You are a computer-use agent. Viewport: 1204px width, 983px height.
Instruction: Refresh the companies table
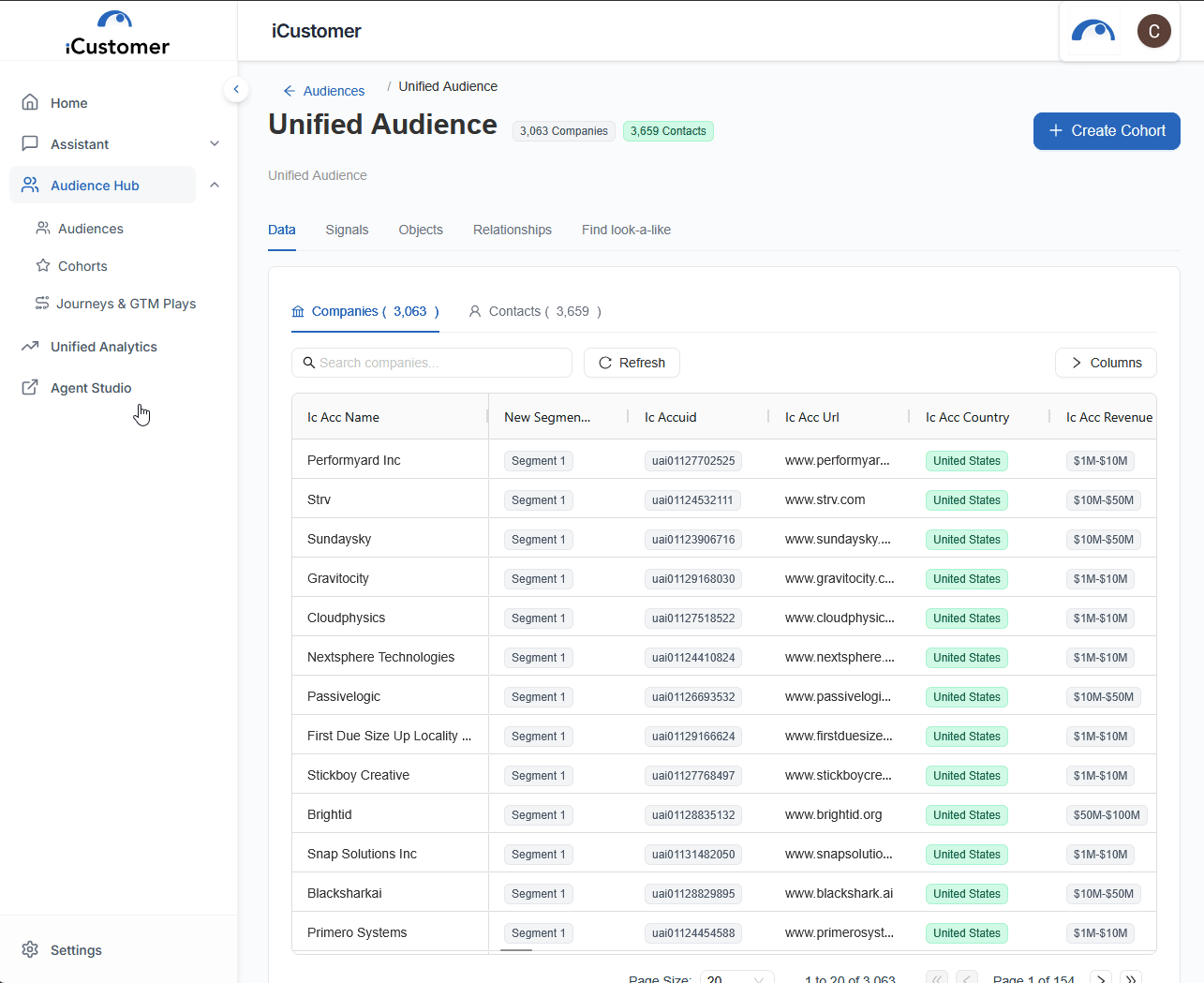click(632, 363)
